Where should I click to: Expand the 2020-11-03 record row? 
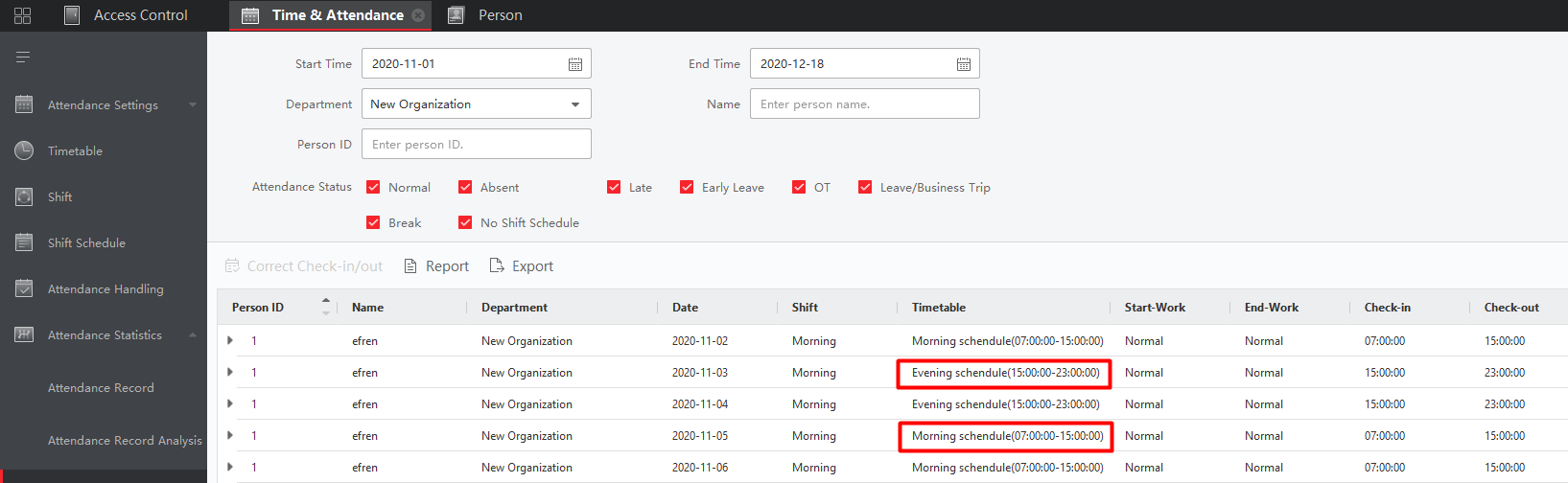(x=230, y=372)
